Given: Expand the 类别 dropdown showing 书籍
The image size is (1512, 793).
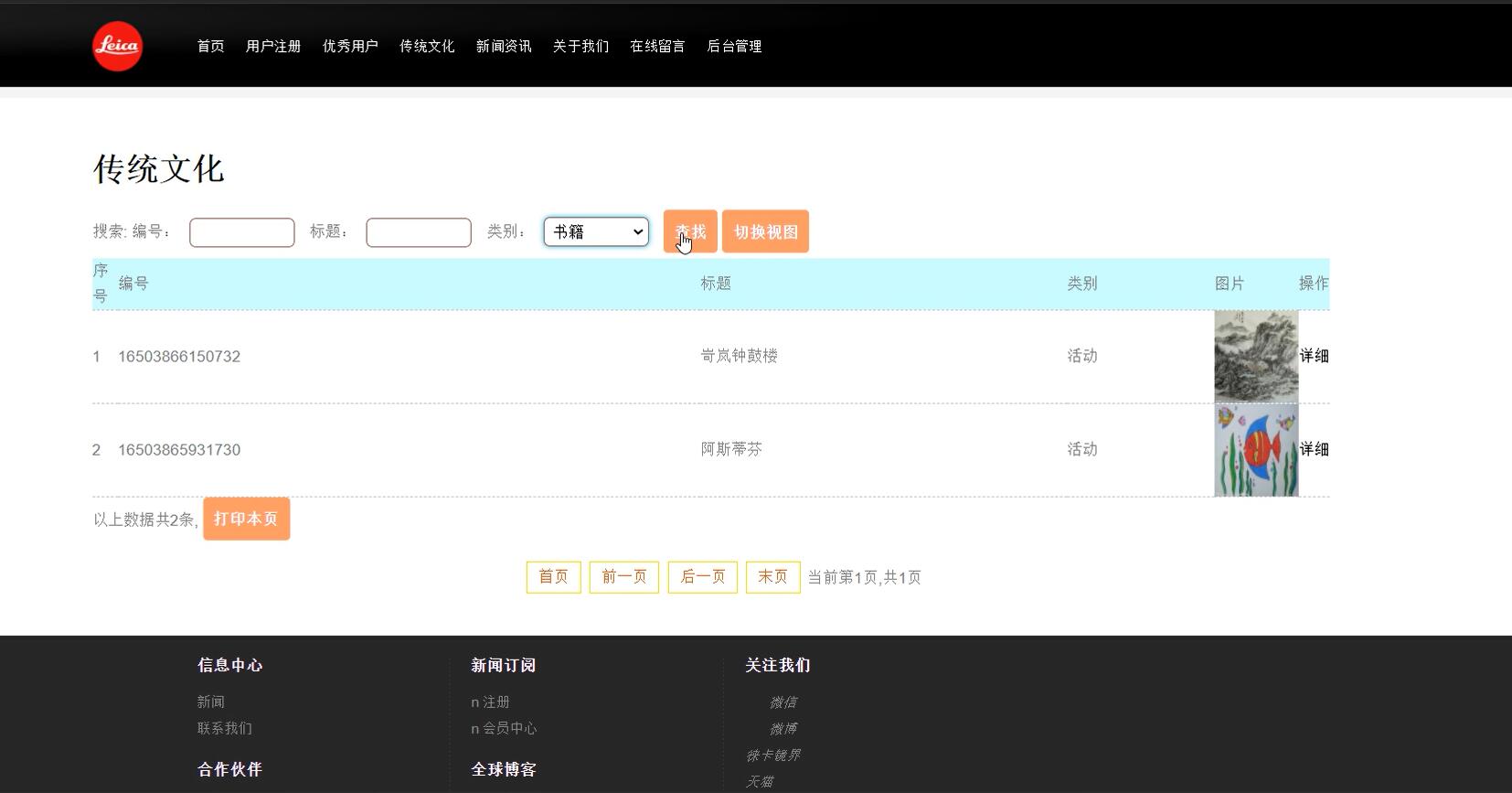Looking at the screenshot, I should (596, 231).
